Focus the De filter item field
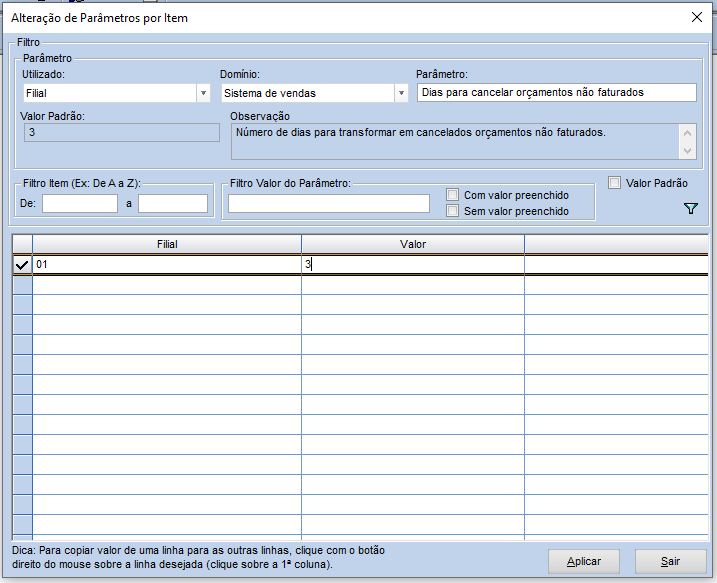The image size is (717, 583). click(79, 203)
